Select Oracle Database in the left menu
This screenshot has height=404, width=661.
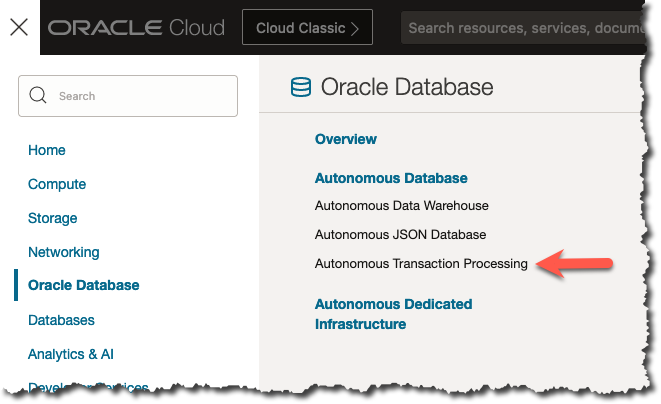83,285
